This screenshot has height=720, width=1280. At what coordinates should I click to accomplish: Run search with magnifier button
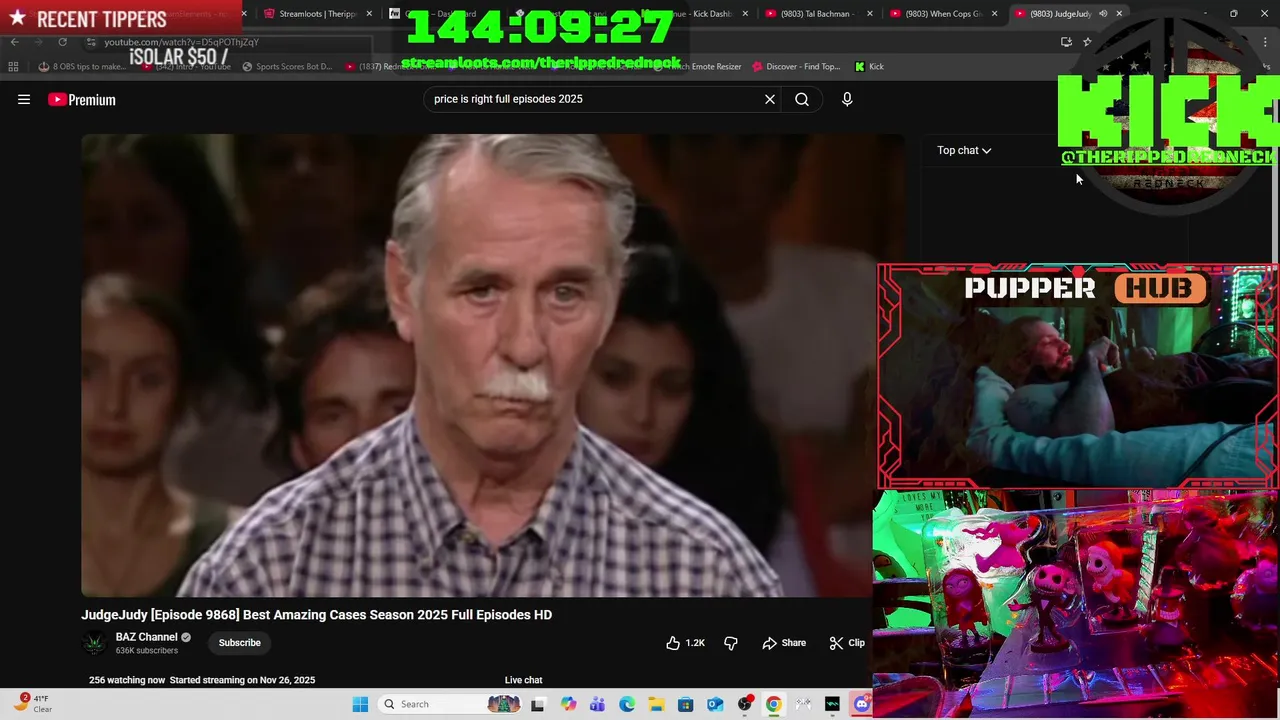(x=802, y=99)
